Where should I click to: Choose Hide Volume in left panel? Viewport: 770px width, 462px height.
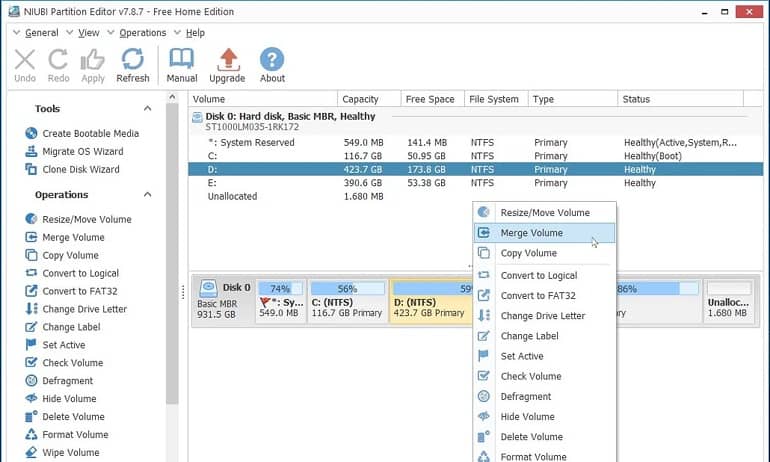60,399
